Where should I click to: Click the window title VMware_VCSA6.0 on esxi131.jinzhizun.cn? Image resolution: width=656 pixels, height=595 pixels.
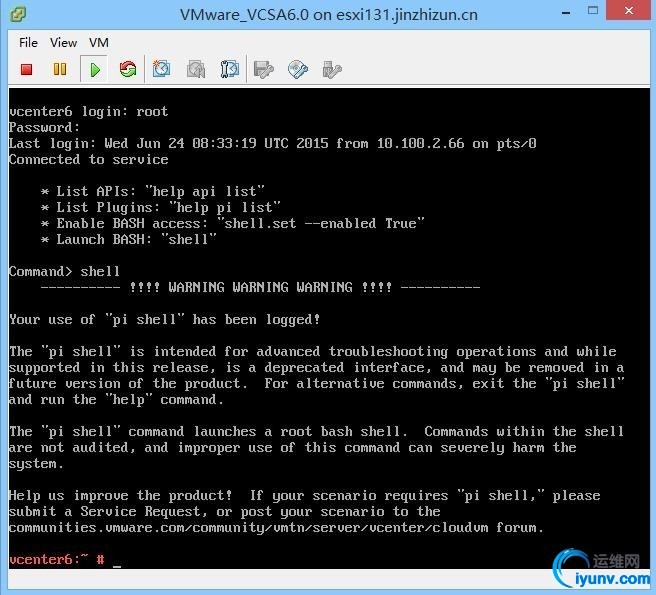pos(329,15)
